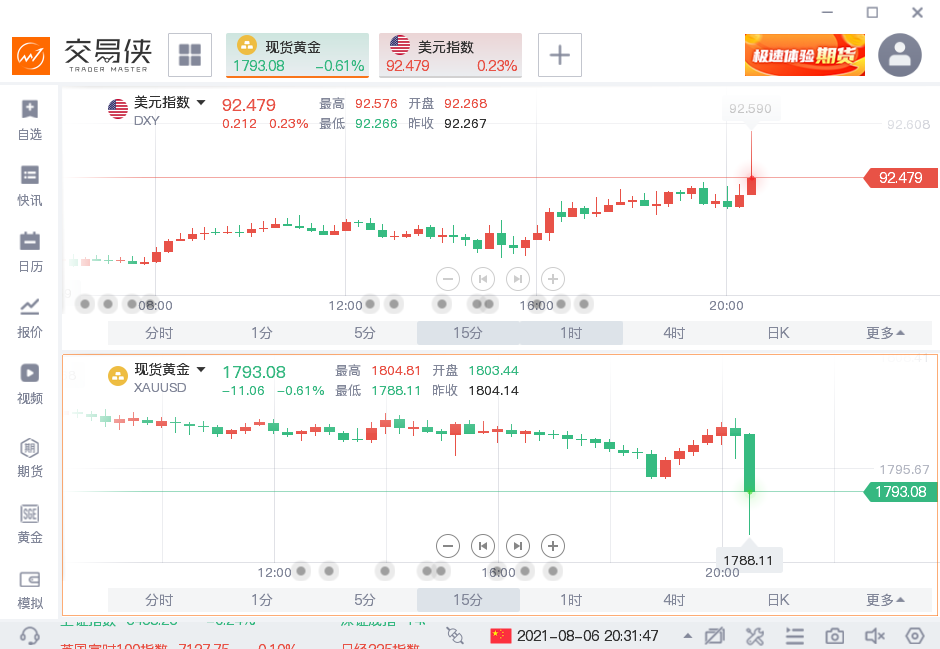940x649 pixels.
Task: Click the 92.479 red price tag on DXY axis
Action: point(900,177)
